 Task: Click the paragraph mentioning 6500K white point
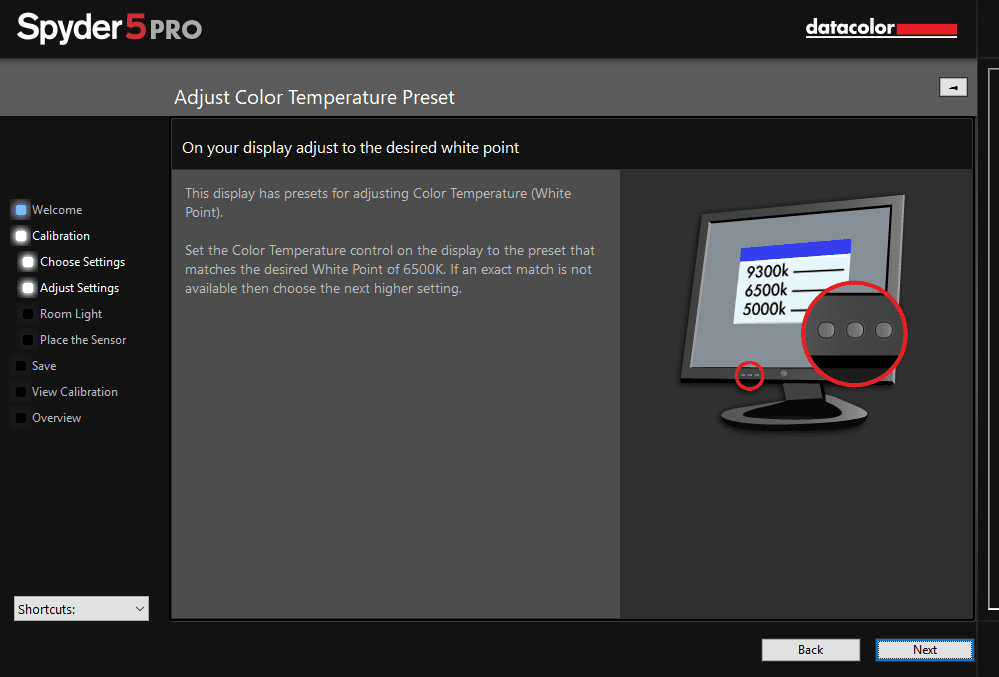(390, 269)
